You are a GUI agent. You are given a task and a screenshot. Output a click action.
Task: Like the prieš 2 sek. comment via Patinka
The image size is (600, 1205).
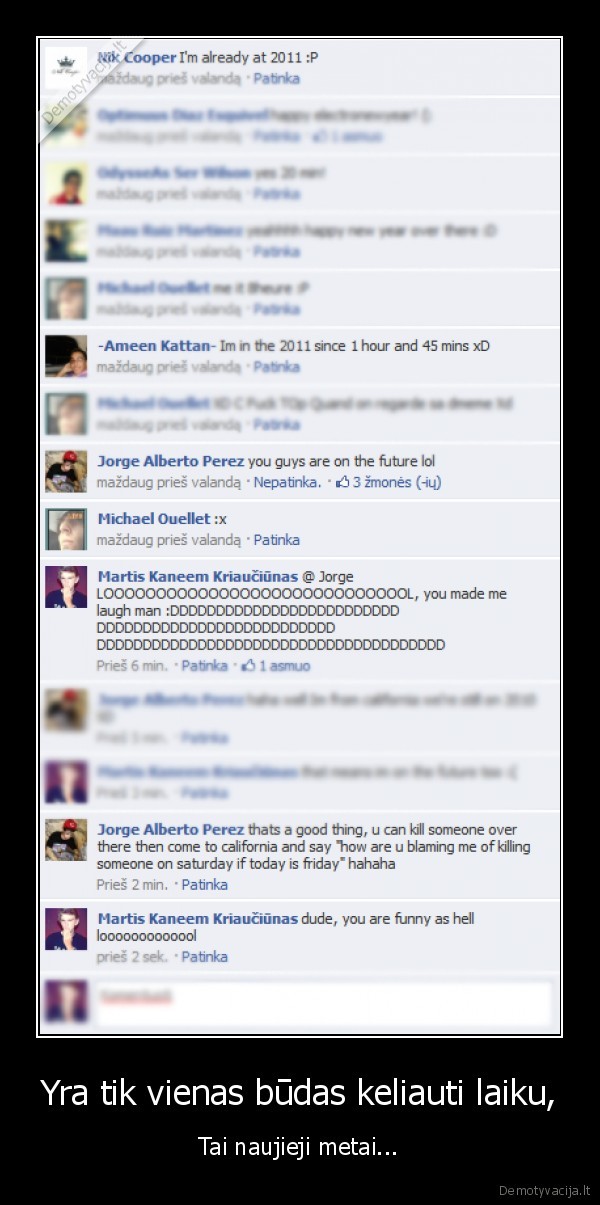[x=204, y=957]
